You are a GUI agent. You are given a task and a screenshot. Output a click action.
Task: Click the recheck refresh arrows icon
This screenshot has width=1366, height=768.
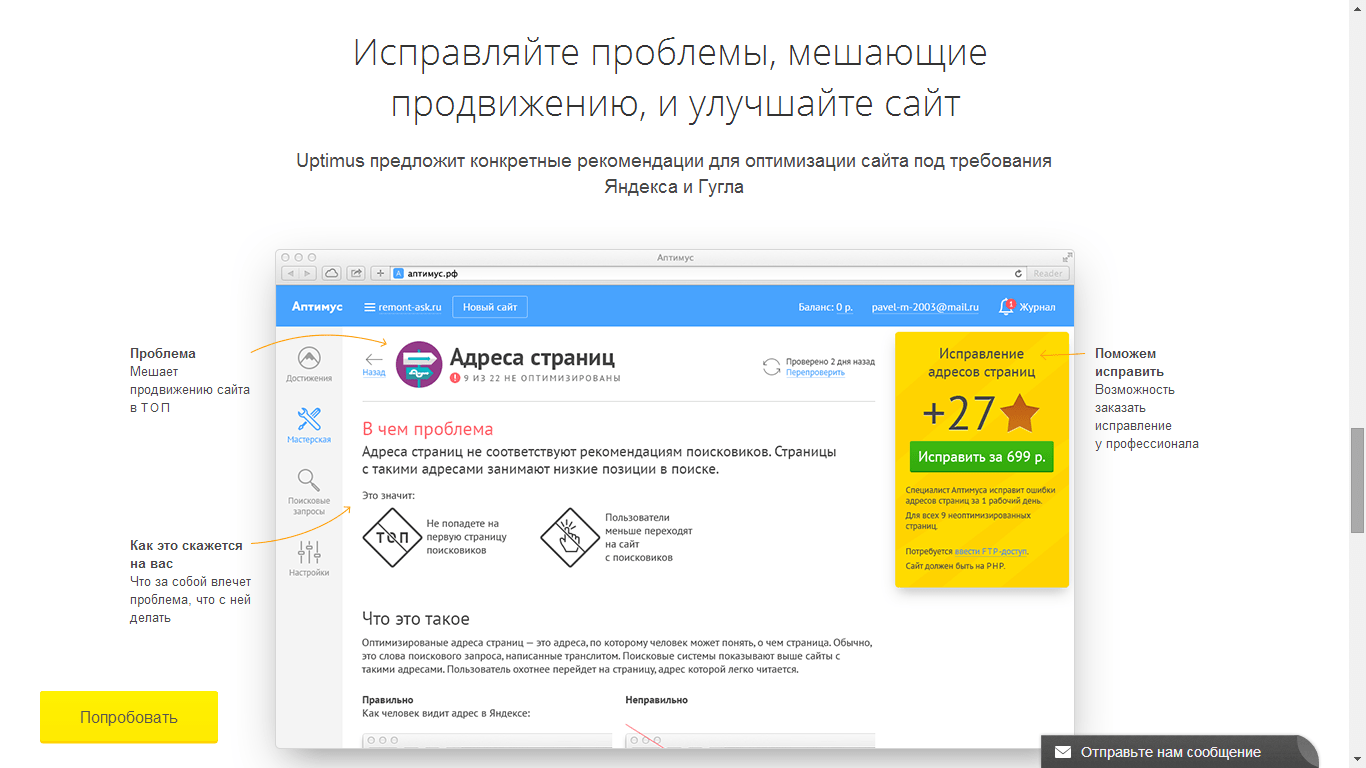tap(771, 366)
